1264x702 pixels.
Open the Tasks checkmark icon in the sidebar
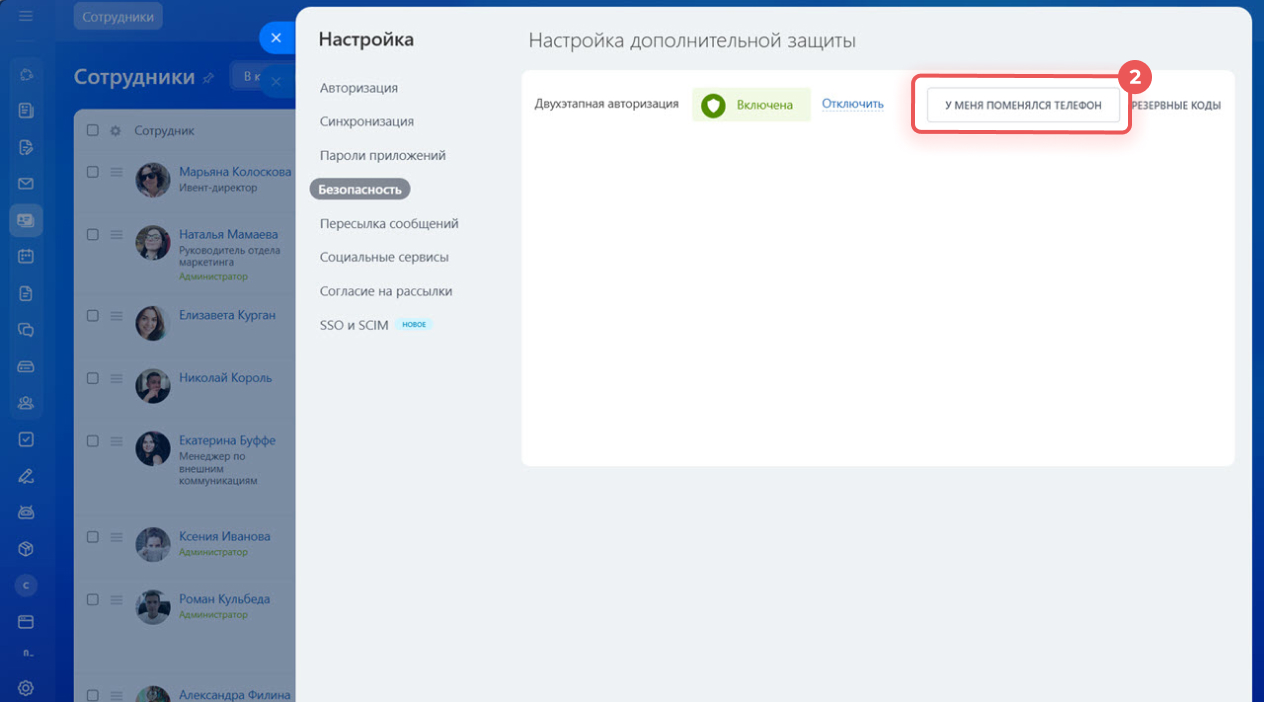[x=26, y=438]
